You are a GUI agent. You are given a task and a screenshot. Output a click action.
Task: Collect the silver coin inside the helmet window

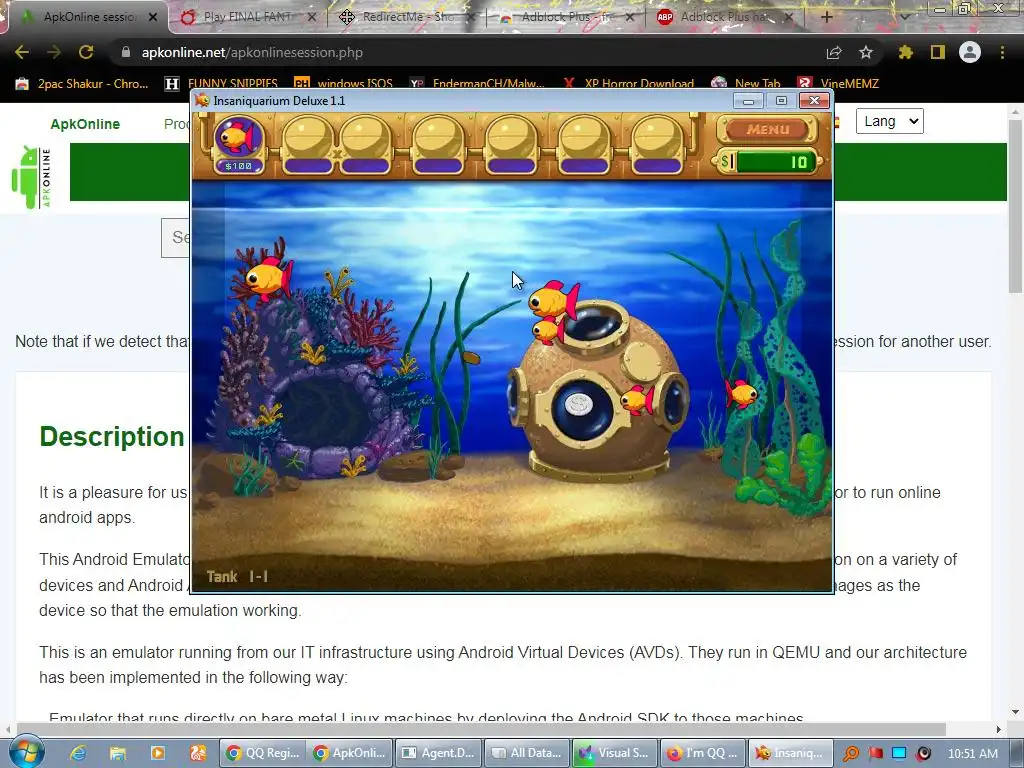pyautogui.click(x=579, y=405)
